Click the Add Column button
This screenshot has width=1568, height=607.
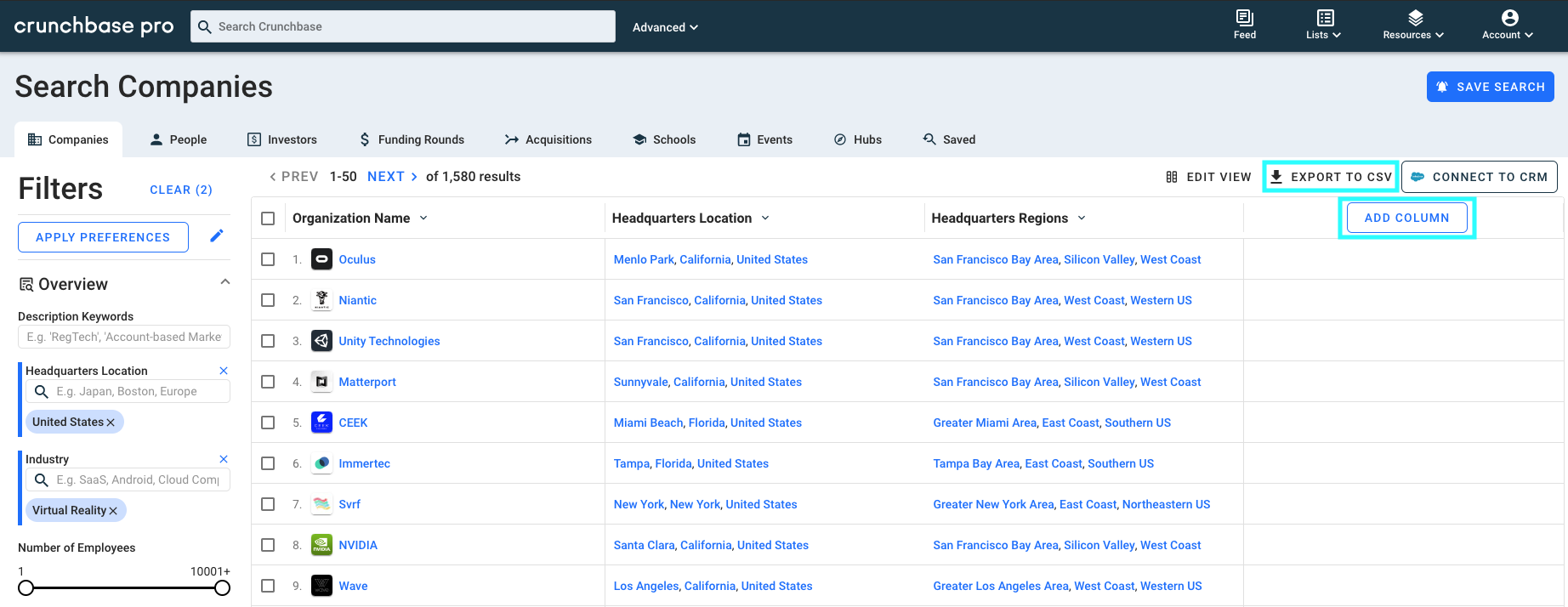click(x=1407, y=218)
